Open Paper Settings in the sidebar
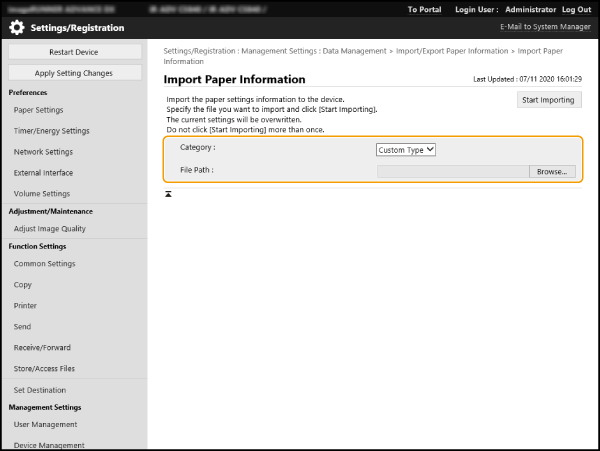The width and height of the screenshot is (600, 451). [x=39, y=110]
